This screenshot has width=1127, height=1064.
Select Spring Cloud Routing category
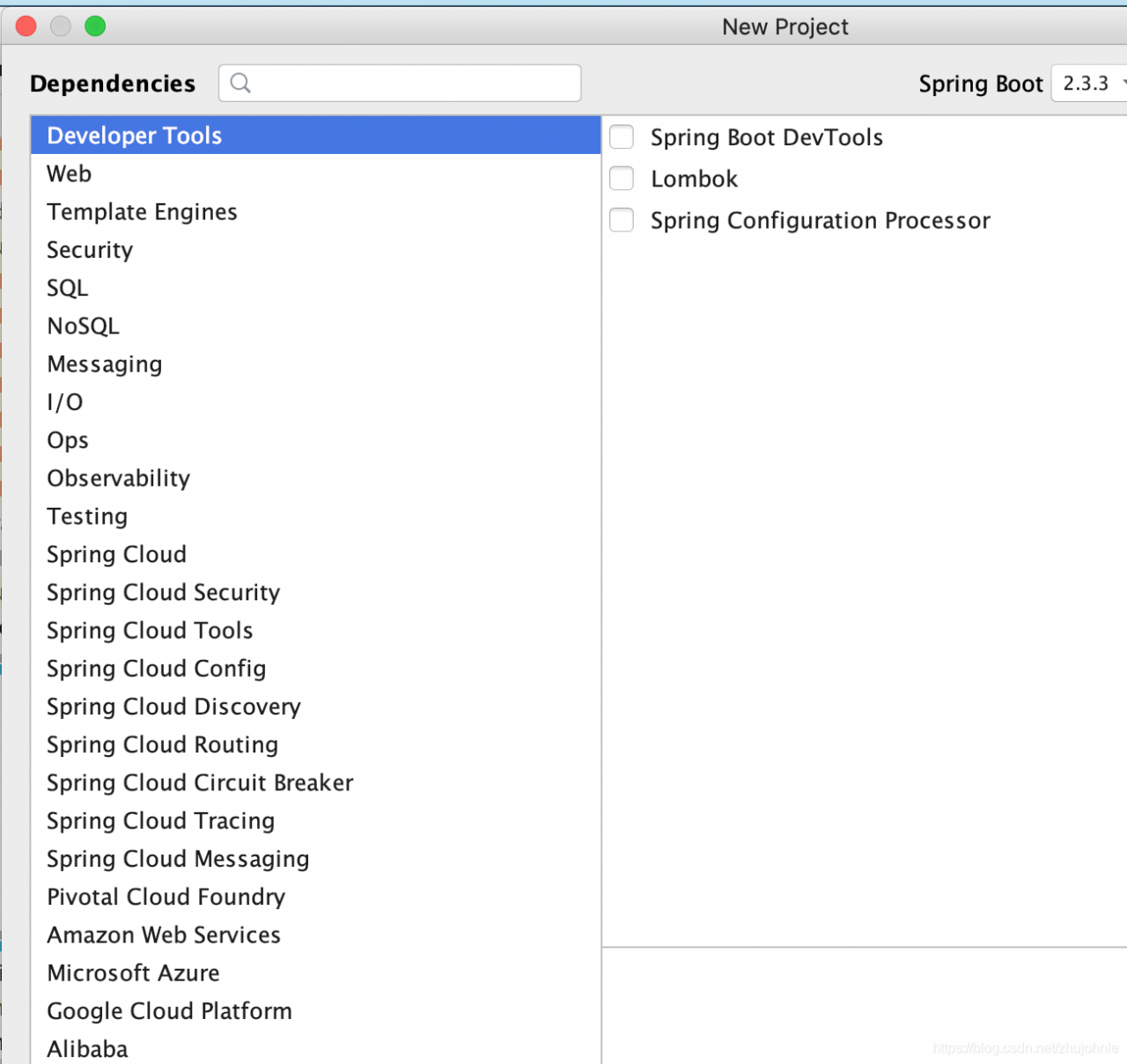[x=316, y=745]
